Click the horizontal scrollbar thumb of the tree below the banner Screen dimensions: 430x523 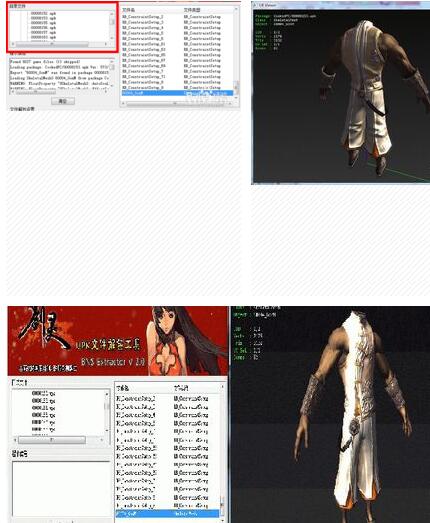[x=52, y=440]
